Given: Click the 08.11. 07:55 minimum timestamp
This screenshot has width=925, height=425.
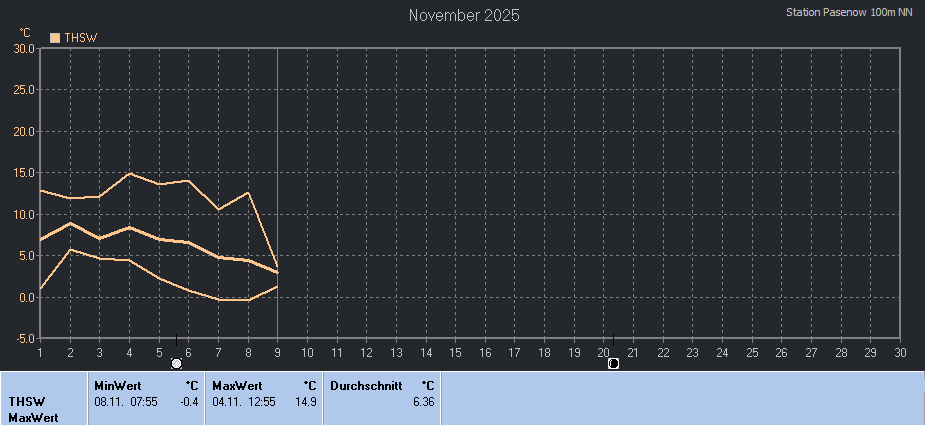Looking at the screenshot, I should [x=126, y=401].
